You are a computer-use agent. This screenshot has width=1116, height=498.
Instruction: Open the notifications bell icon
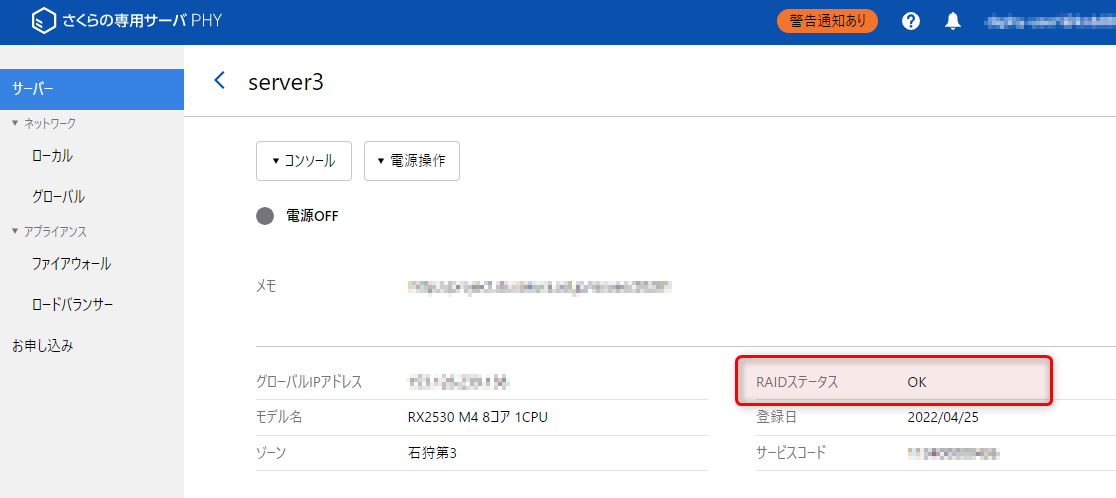[x=953, y=21]
